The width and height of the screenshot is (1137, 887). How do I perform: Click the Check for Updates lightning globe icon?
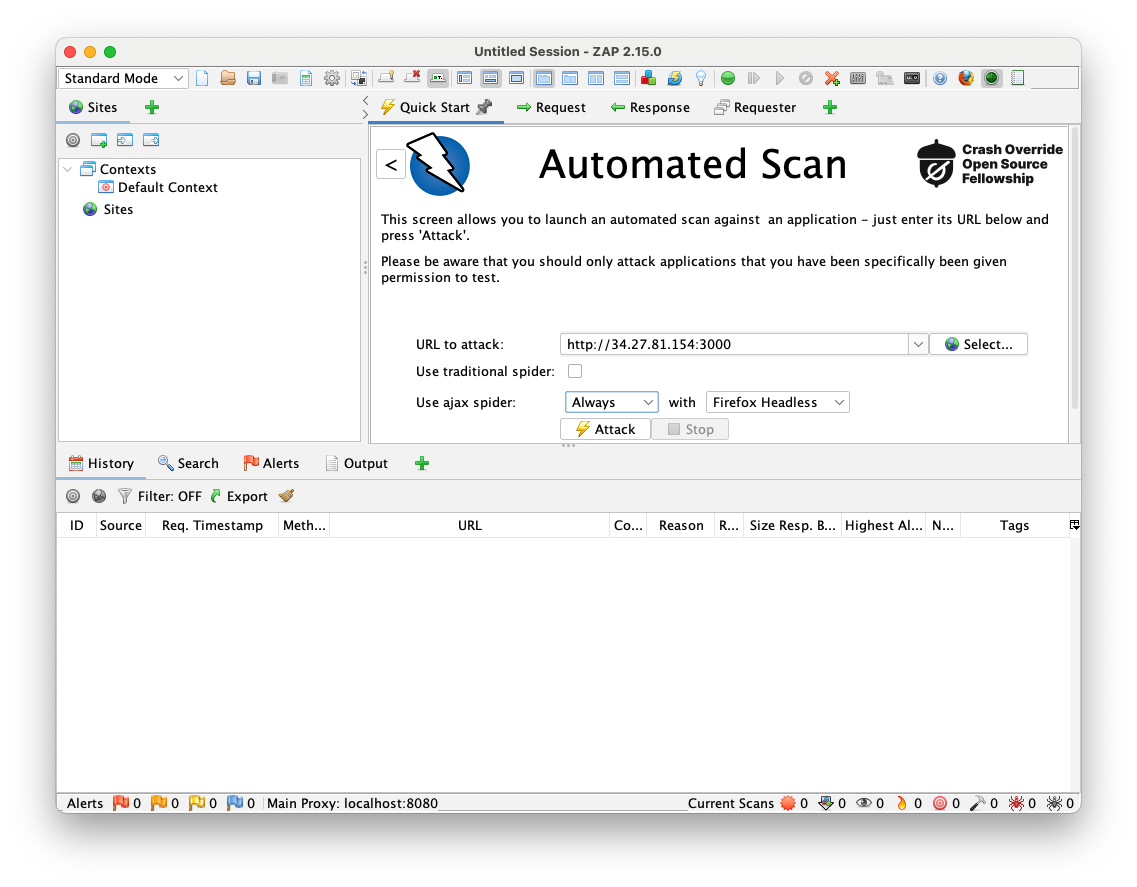[x=674, y=78]
